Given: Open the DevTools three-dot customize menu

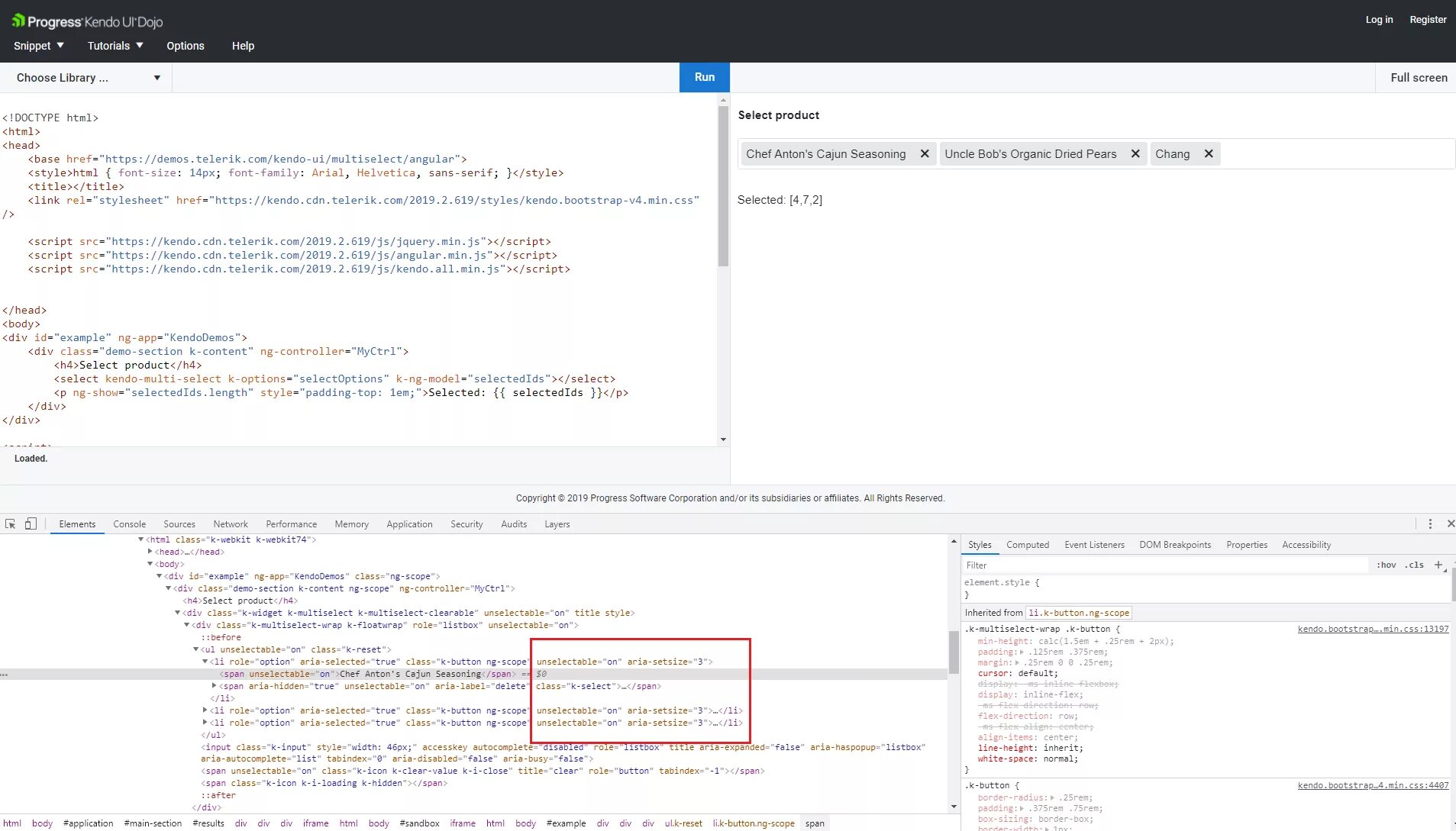Looking at the screenshot, I should [x=1430, y=524].
